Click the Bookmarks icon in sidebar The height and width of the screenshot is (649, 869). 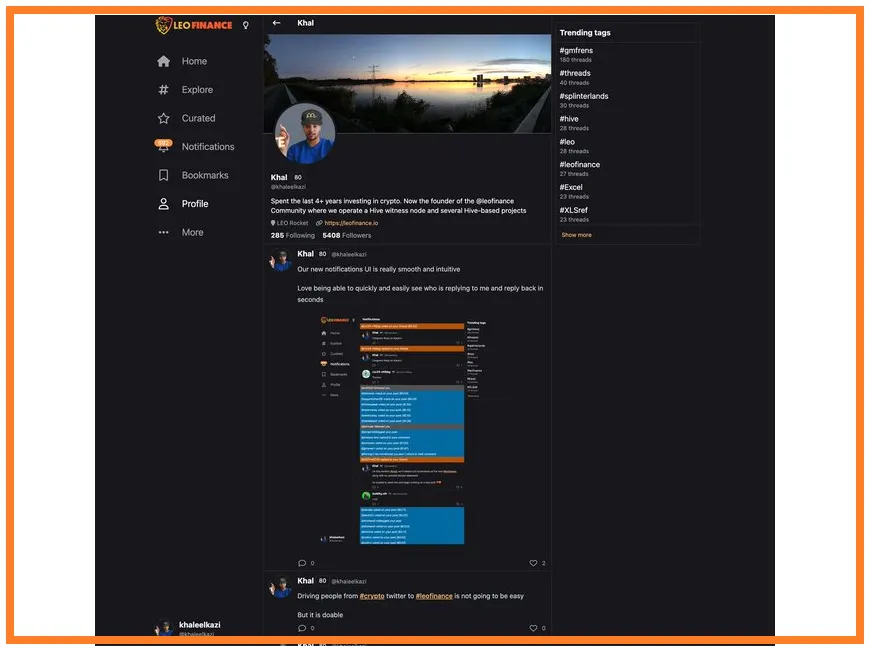click(x=163, y=175)
